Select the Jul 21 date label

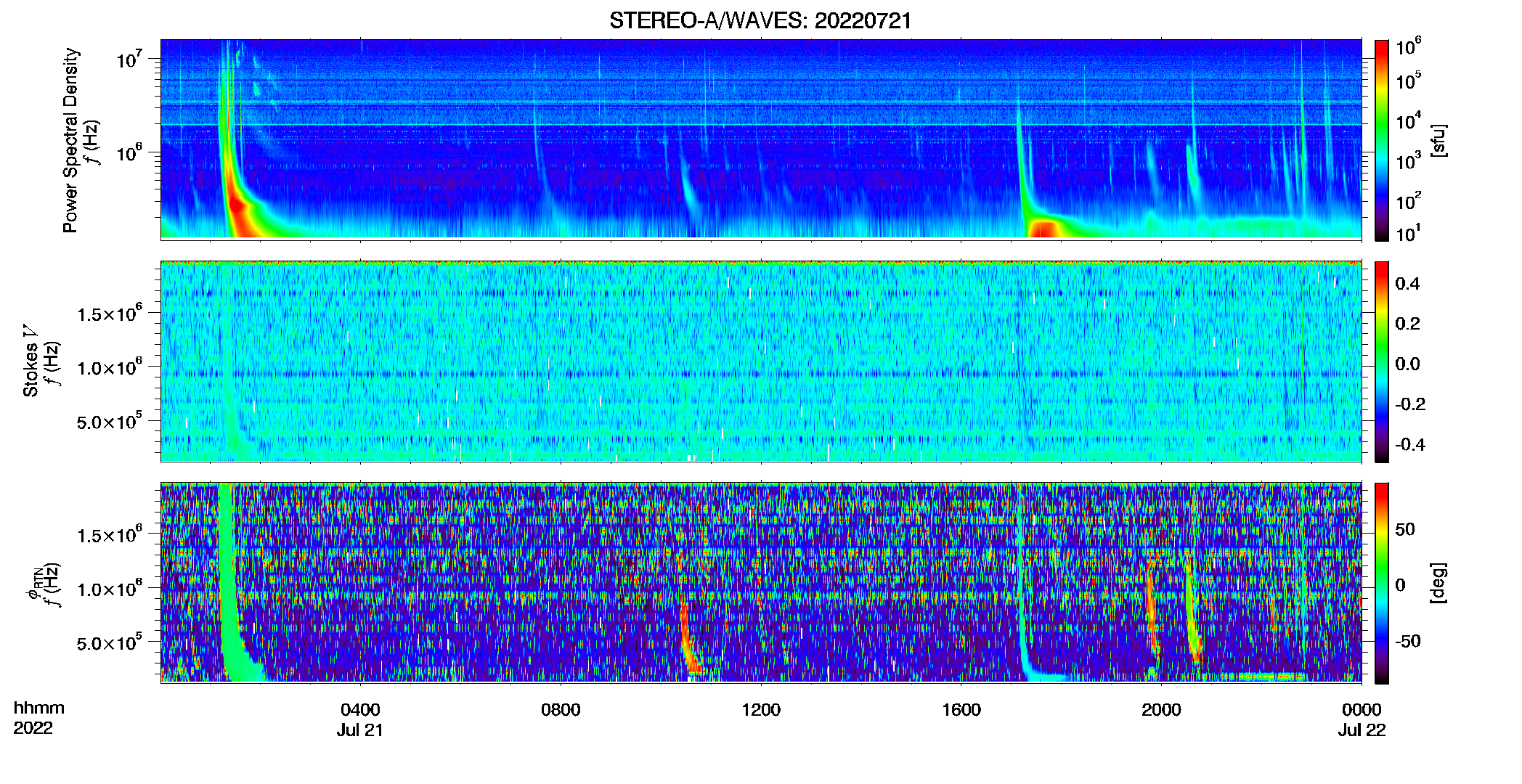tap(359, 730)
